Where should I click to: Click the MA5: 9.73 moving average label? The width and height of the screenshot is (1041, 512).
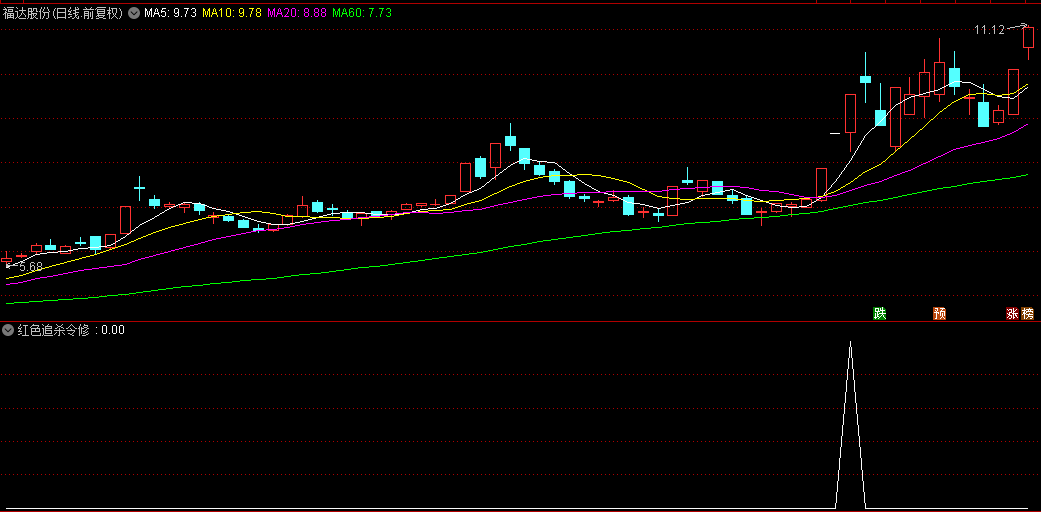point(170,13)
